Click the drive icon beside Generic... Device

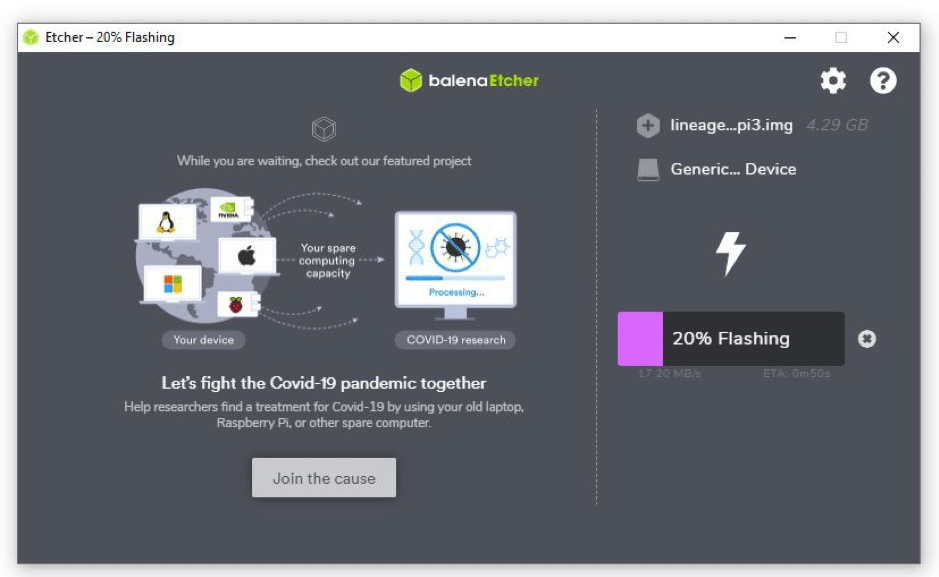(x=648, y=169)
